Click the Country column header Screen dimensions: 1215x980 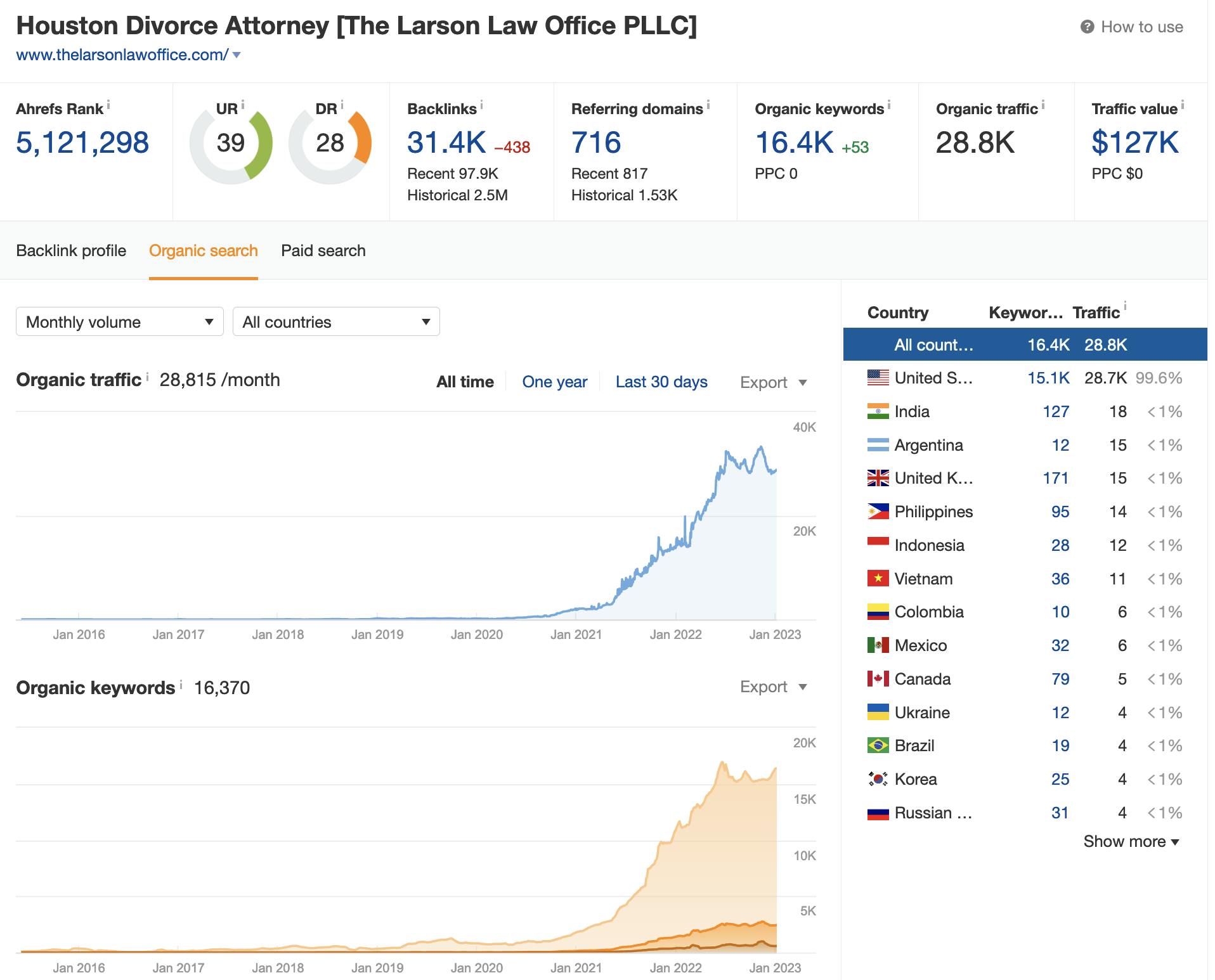click(898, 313)
